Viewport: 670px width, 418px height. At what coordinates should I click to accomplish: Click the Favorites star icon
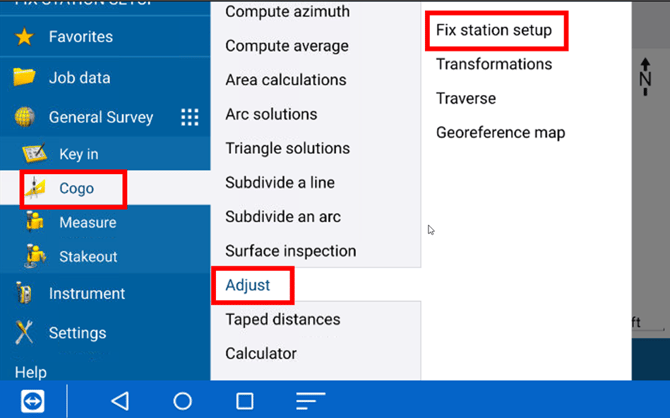click(x=24, y=37)
